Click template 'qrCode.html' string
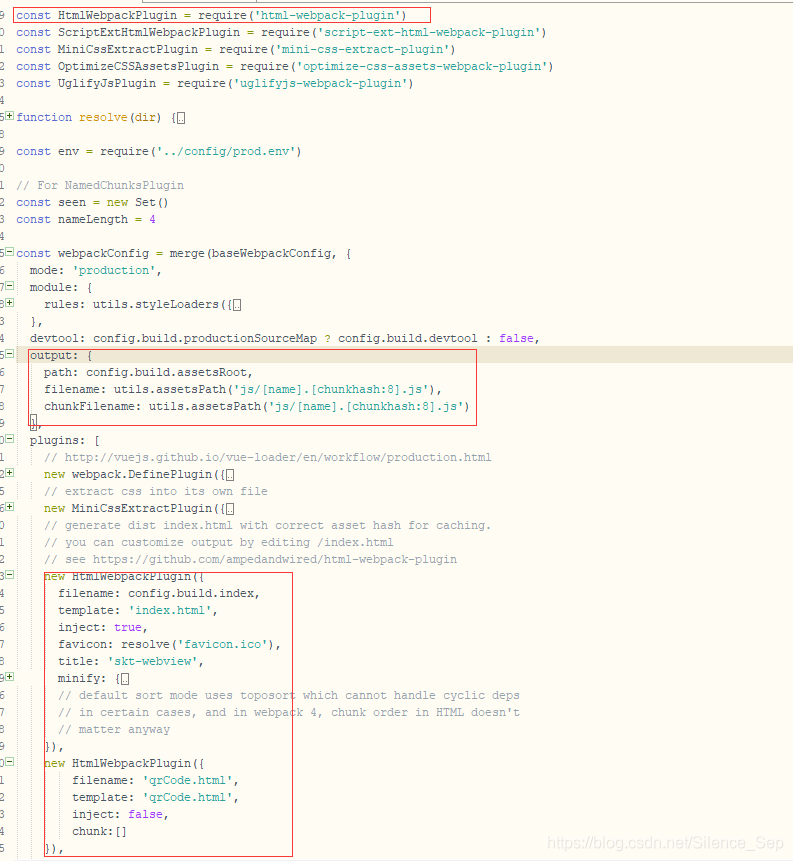Viewport: 793px width, 861px height. tap(187, 798)
